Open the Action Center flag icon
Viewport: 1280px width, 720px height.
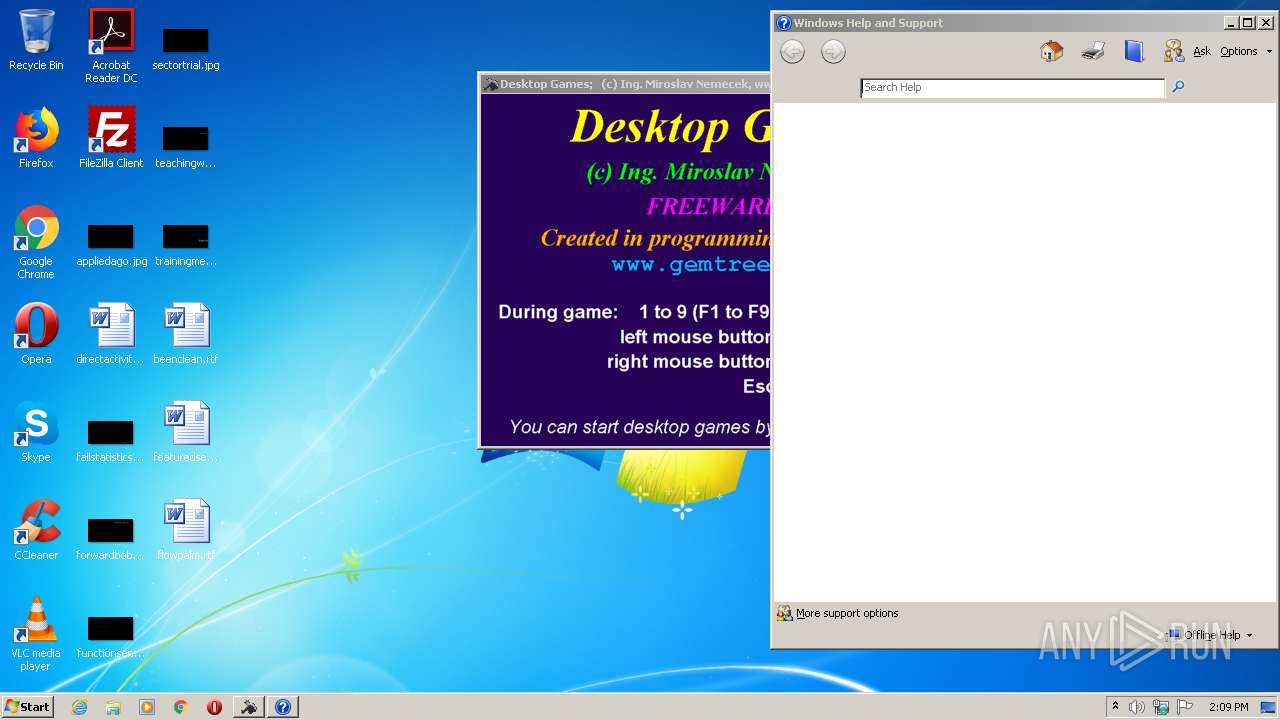[1185, 707]
